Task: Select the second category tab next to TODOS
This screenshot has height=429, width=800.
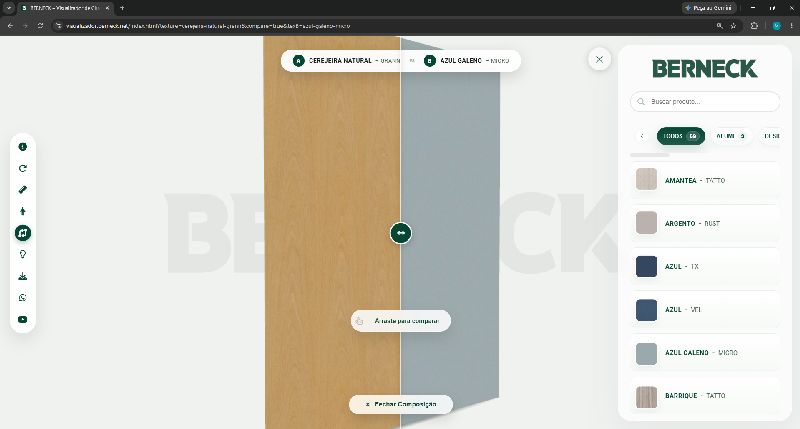Action: pos(731,136)
